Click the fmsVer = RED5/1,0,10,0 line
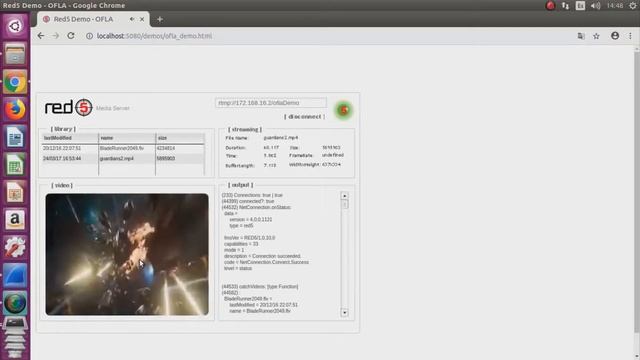The width and height of the screenshot is (640, 360). pos(249,238)
